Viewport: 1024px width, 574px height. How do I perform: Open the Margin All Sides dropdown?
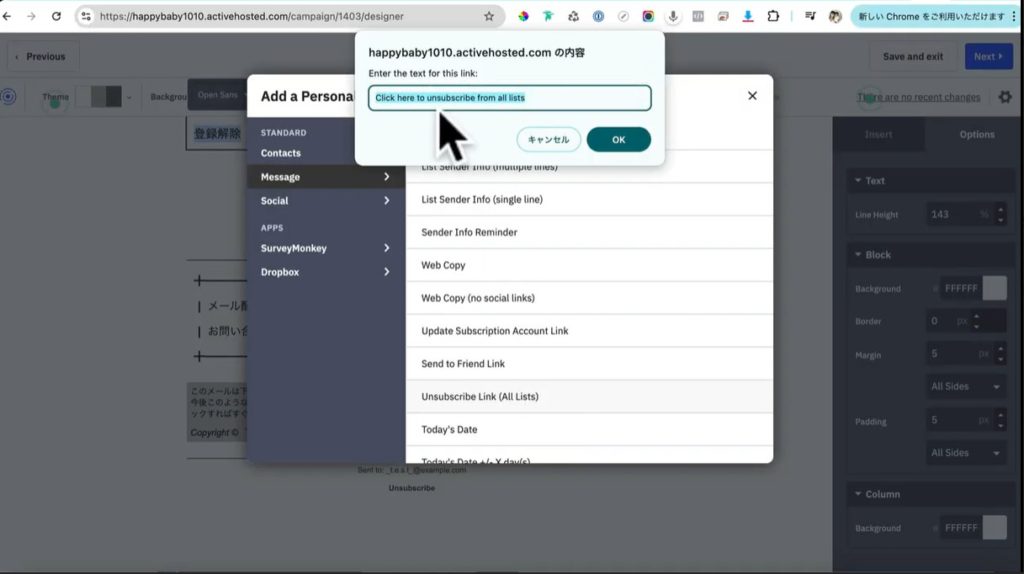[966, 386]
